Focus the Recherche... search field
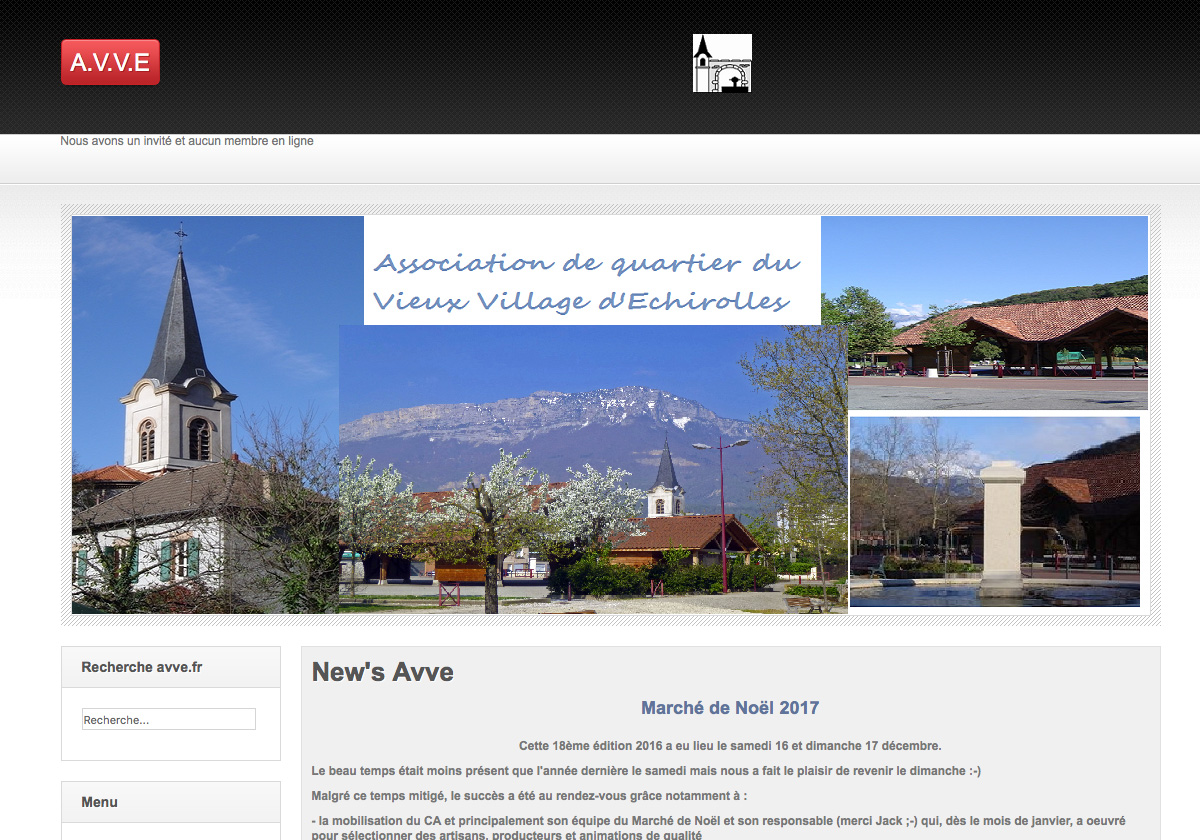This screenshot has height=840, width=1200. (x=168, y=719)
